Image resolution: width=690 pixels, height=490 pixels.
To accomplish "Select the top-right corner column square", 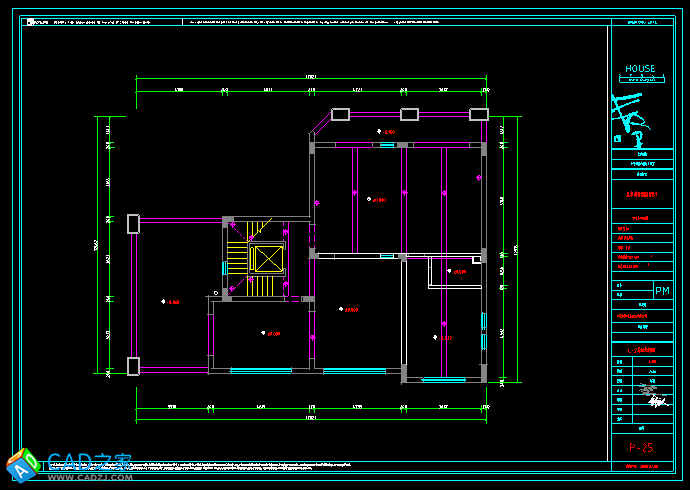I will click(x=479, y=114).
